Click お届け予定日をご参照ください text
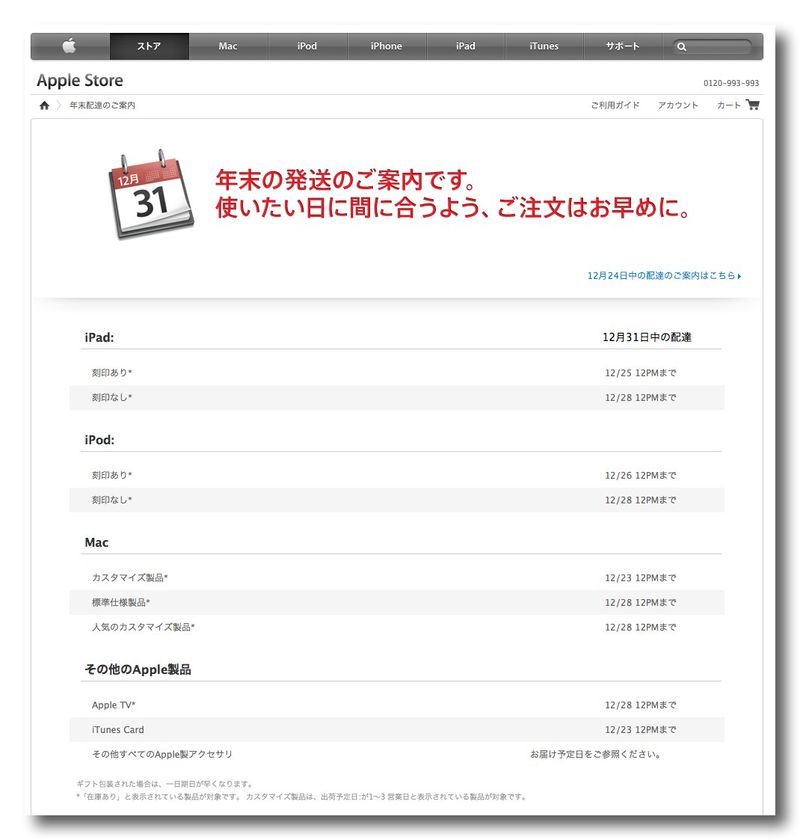The height and width of the screenshot is (840, 800). tap(595, 754)
